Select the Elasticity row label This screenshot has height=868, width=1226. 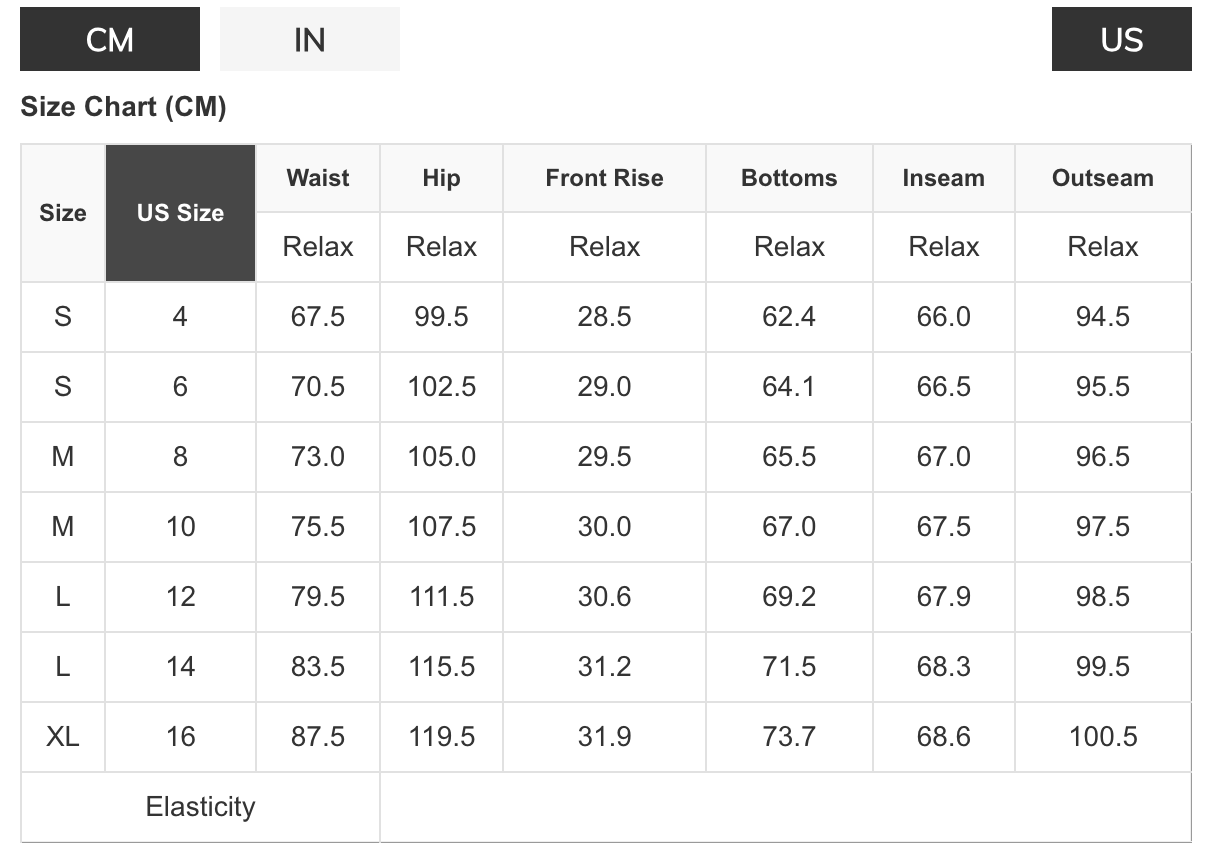coord(200,807)
